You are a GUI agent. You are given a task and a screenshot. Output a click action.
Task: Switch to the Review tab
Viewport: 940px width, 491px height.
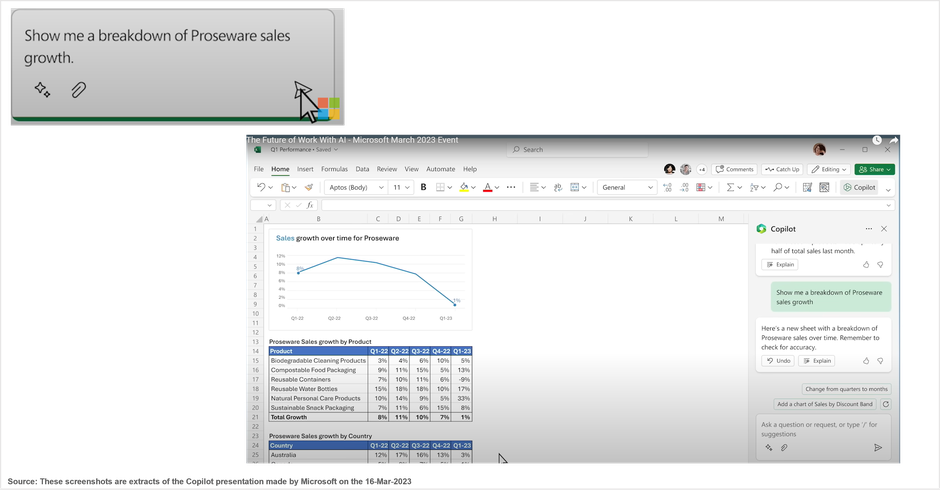(x=387, y=169)
